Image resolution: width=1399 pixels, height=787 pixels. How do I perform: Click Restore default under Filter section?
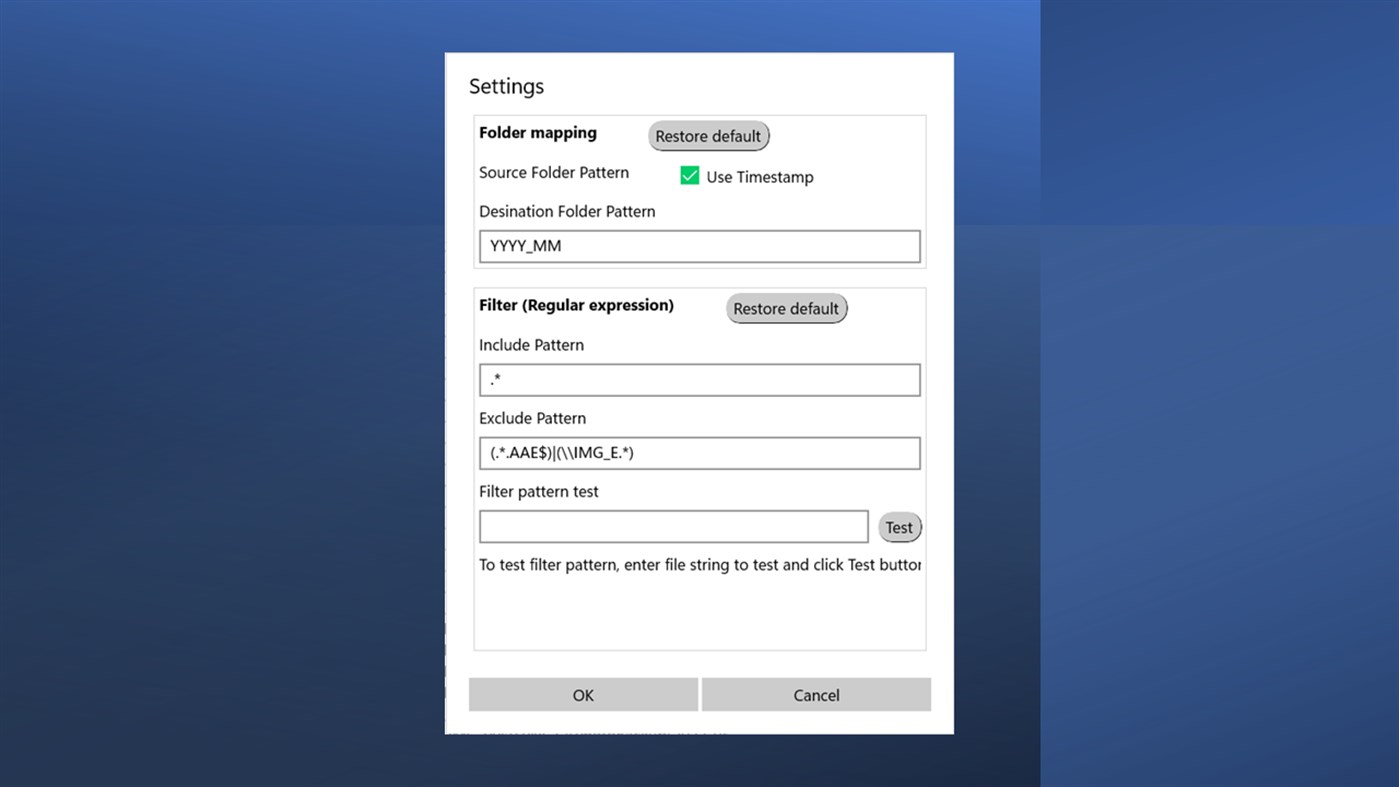[x=786, y=308]
